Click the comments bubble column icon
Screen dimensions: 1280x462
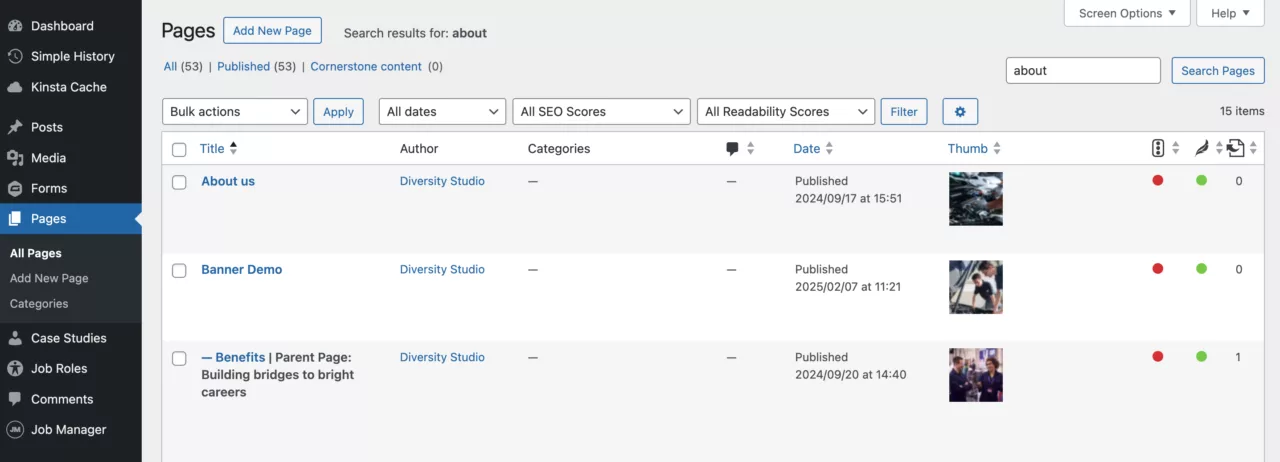tap(733, 149)
